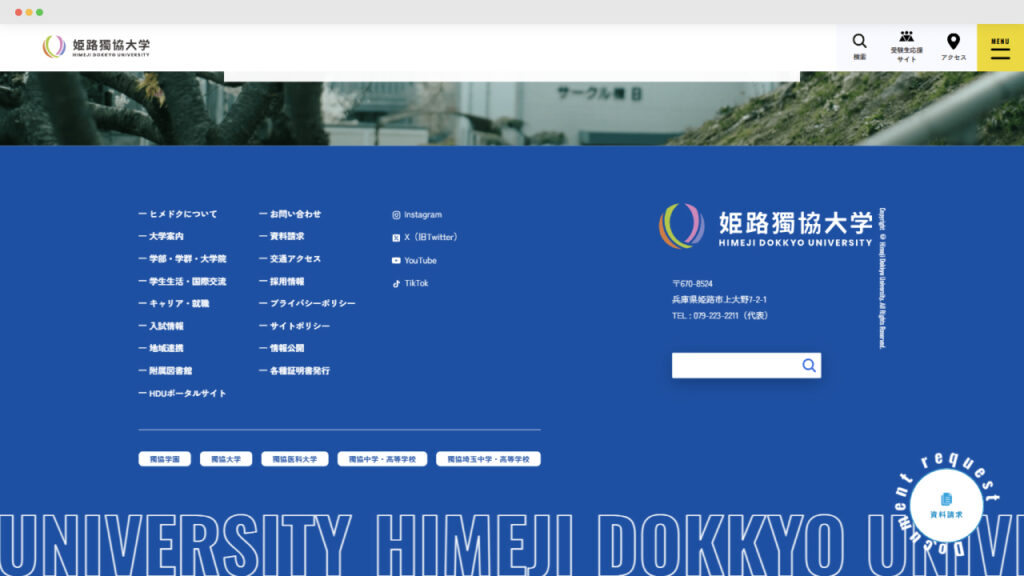Open 学生生活・国際交流 footer link
The height and width of the screenshot is (576, 1024).
(182, 281)
